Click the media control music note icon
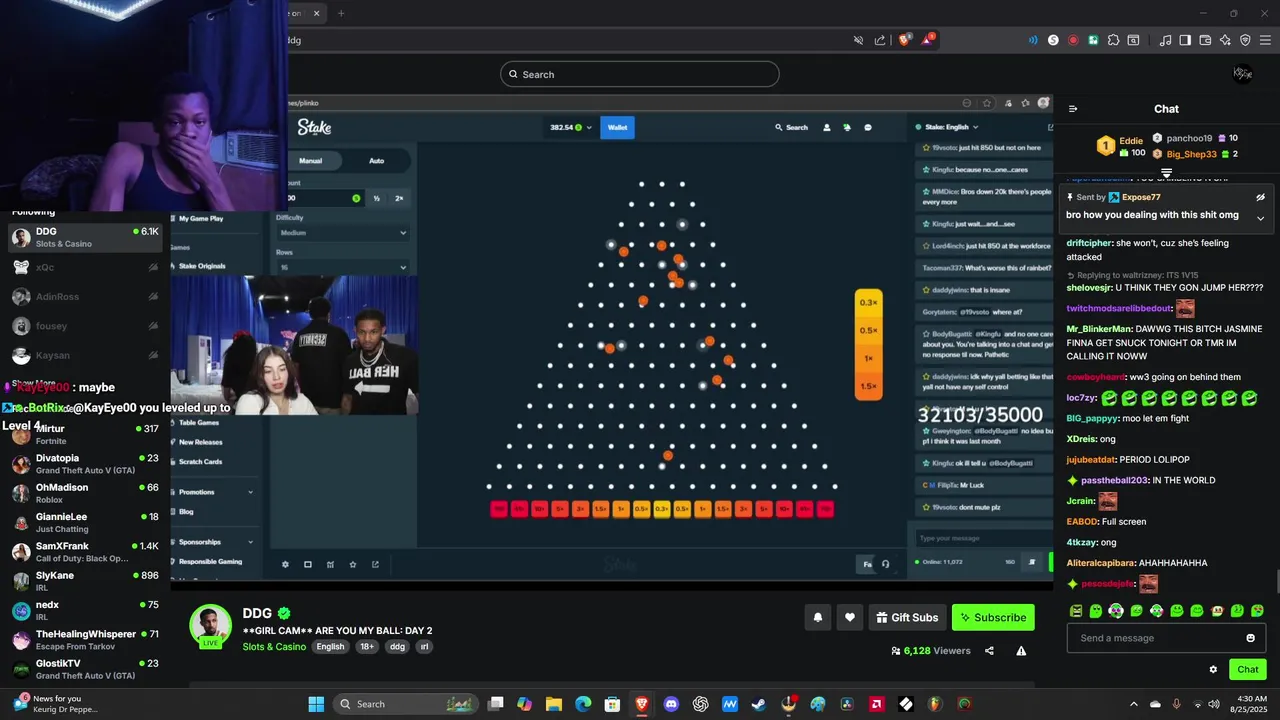1280x720 pixels. pyautogui.click(x=1165, y=40)
